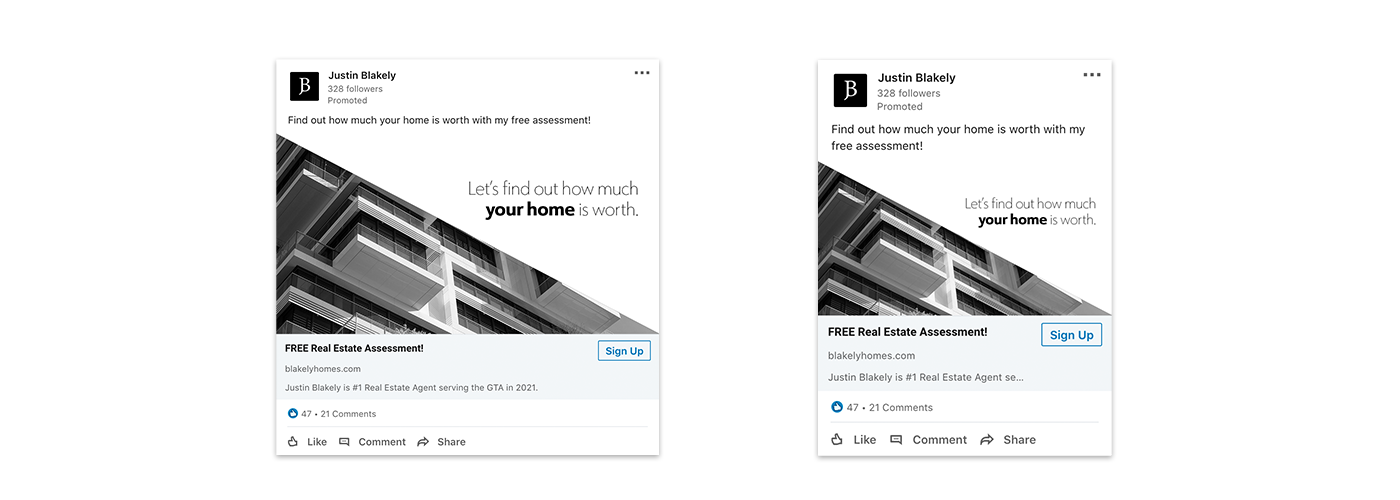Click Sign Up button on the right ad

click(1071, 335)
